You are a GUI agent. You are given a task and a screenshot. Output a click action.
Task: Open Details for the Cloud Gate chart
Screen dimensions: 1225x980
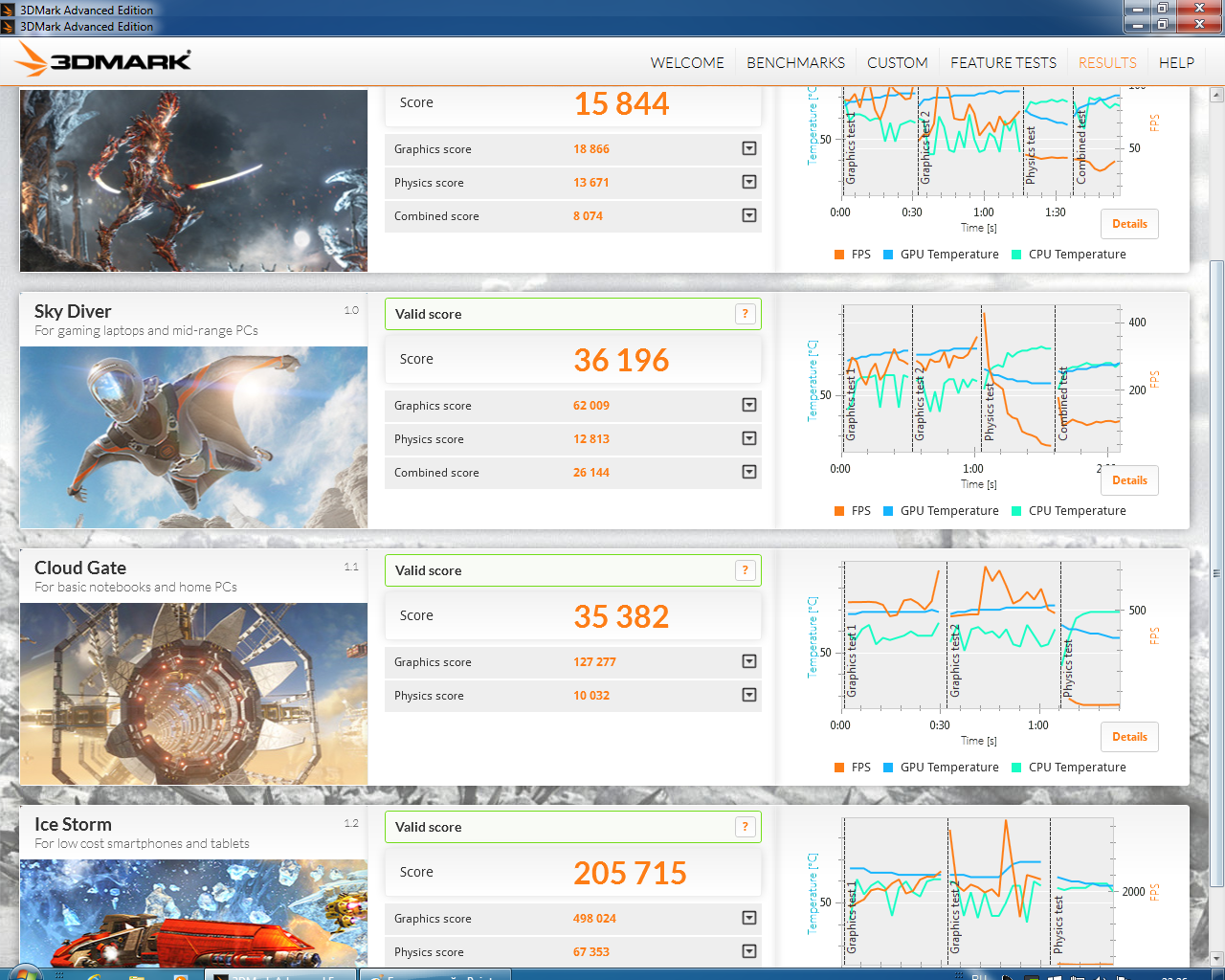click(1129, 737)
